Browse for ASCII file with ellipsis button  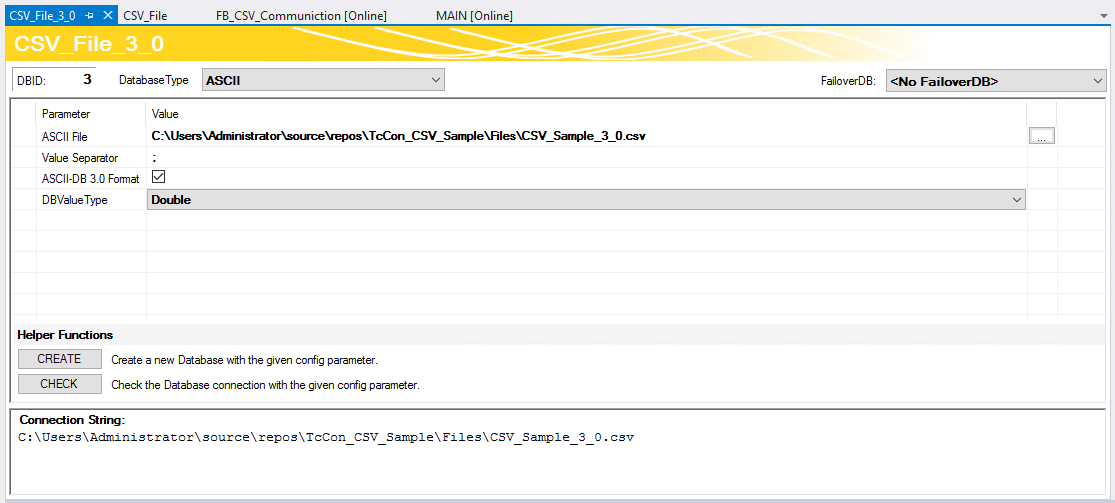coord(1042,136)
